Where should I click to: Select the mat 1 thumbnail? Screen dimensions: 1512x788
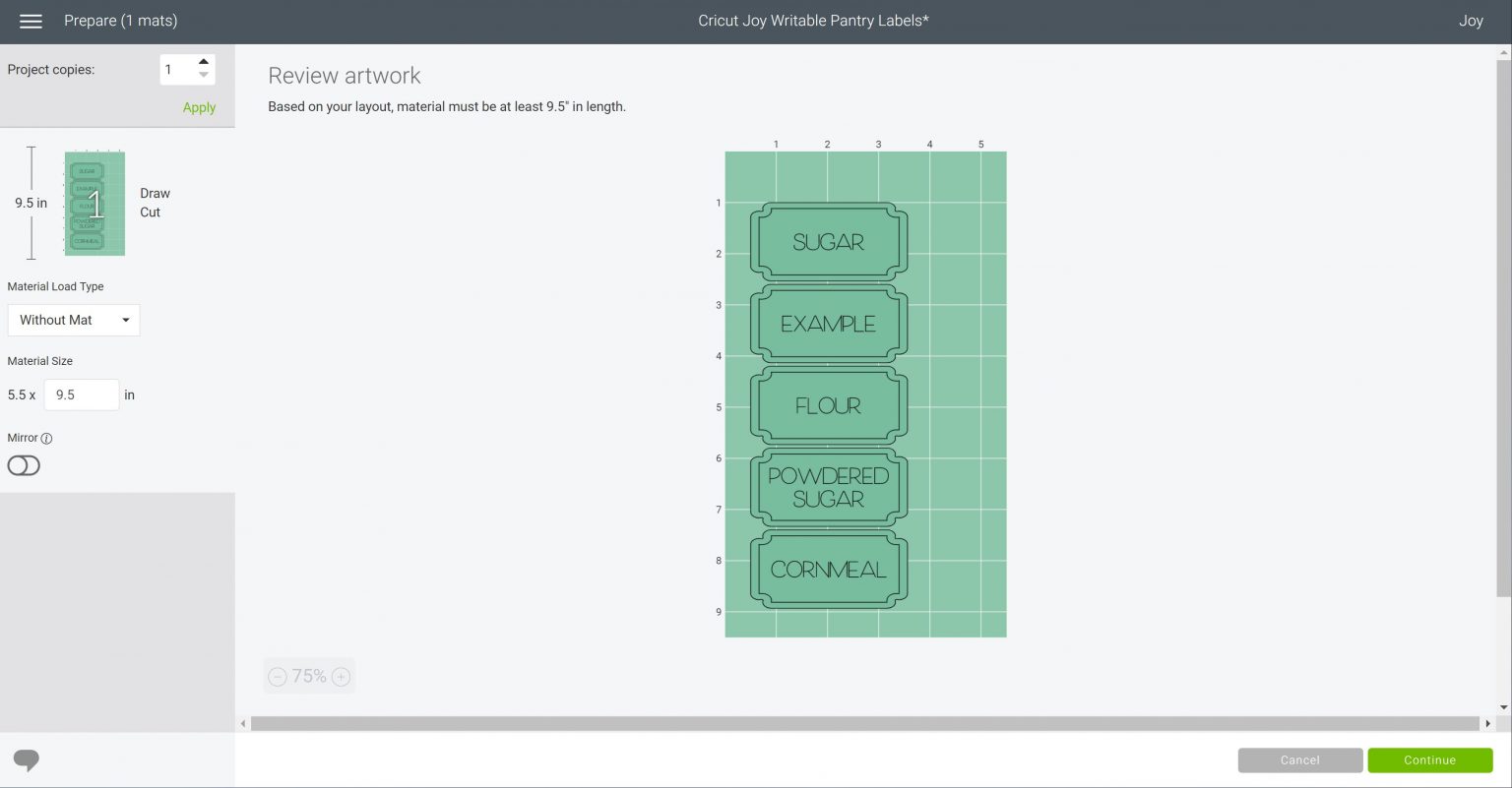pos(94,204)
